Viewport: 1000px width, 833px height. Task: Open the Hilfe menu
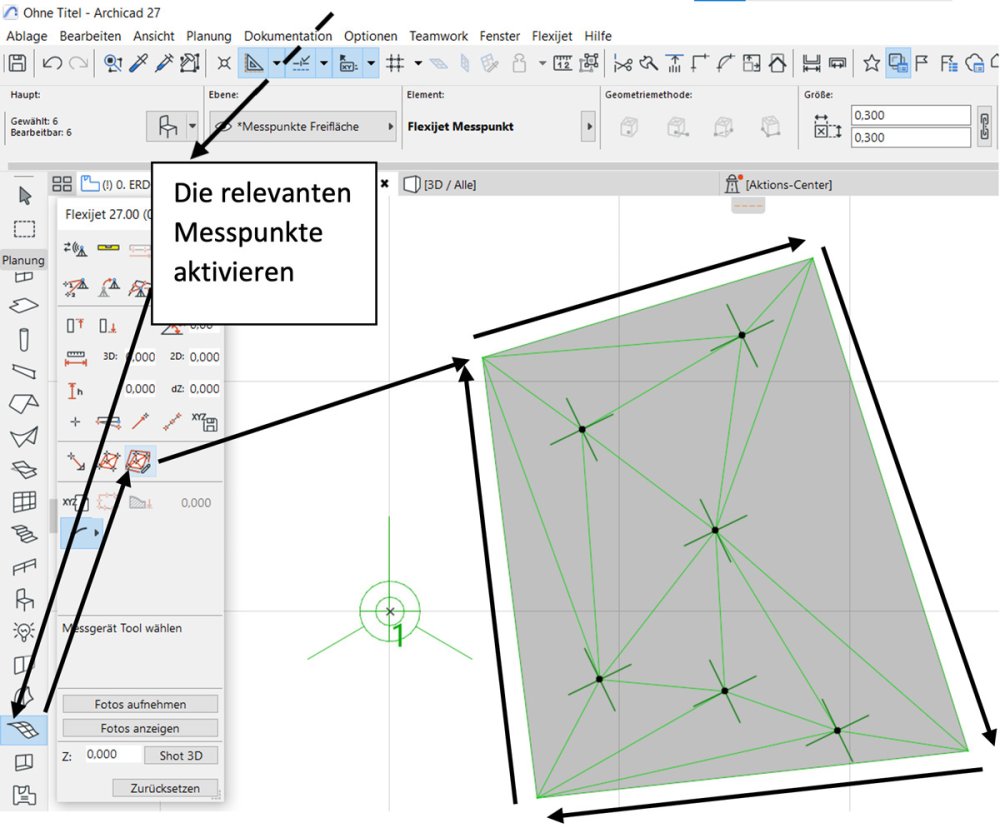[598, 36]
